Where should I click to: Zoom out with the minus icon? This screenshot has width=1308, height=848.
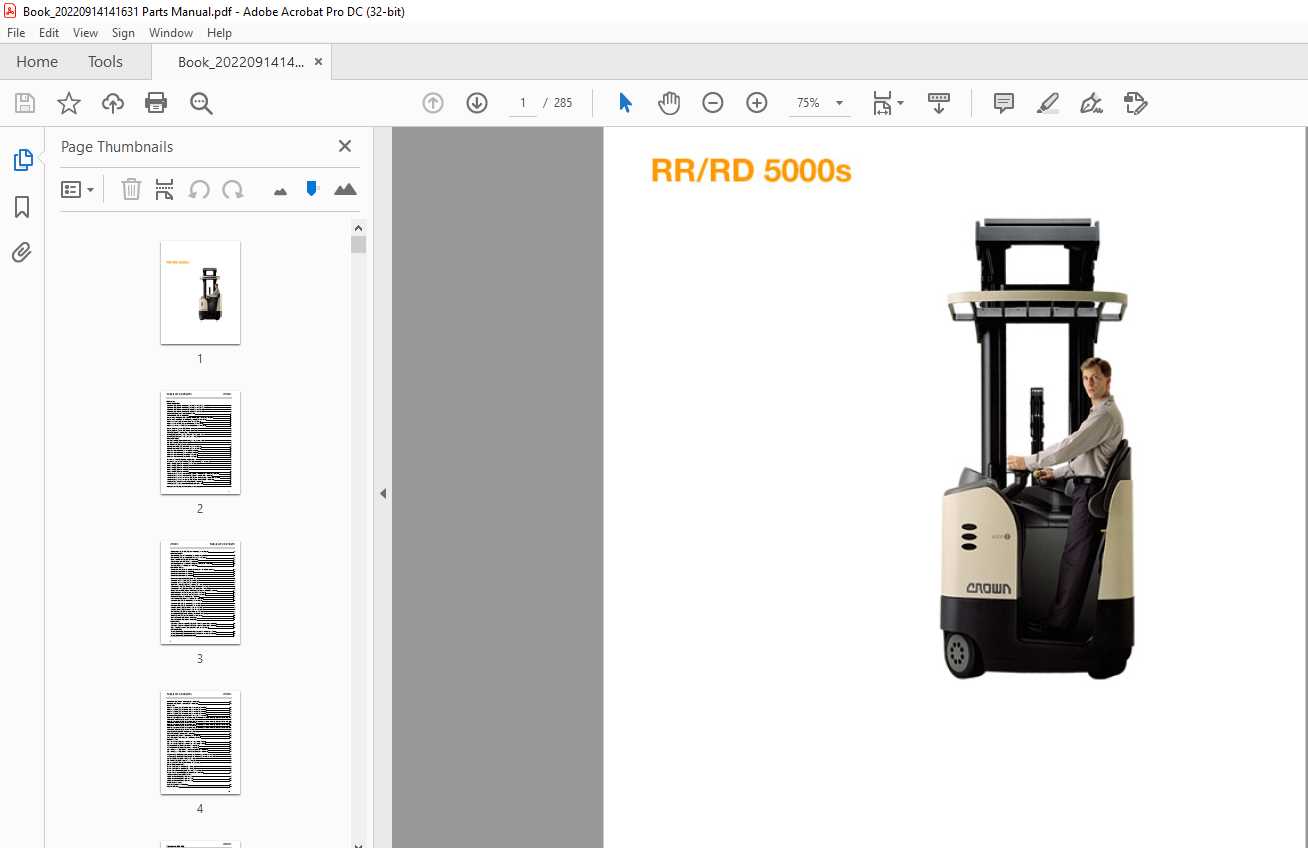point(713,103)
